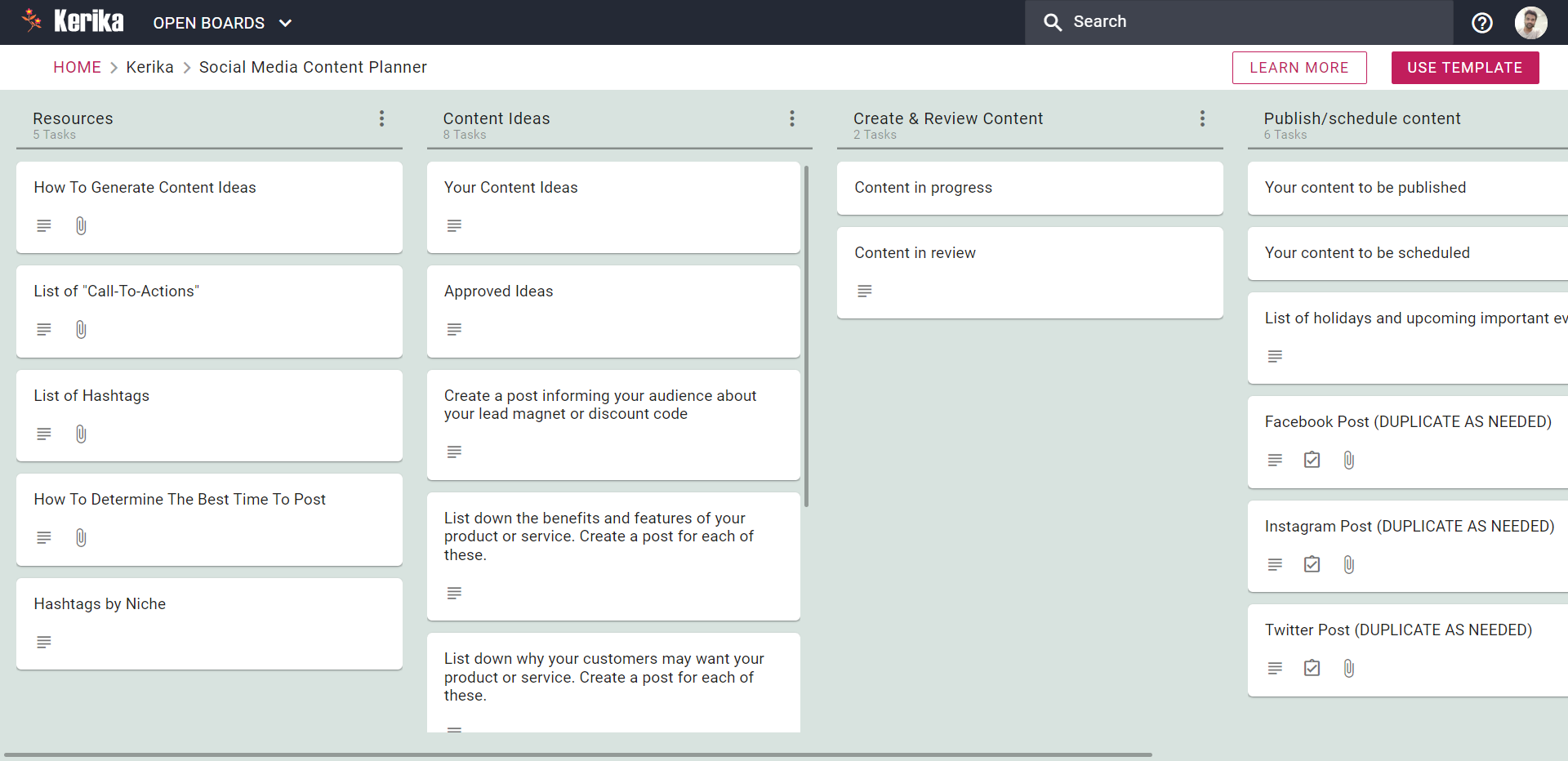This screenshot has width=1568, height=761.
Task: Open description icon on List of holidays card
Action: [x=1275, y=356]
